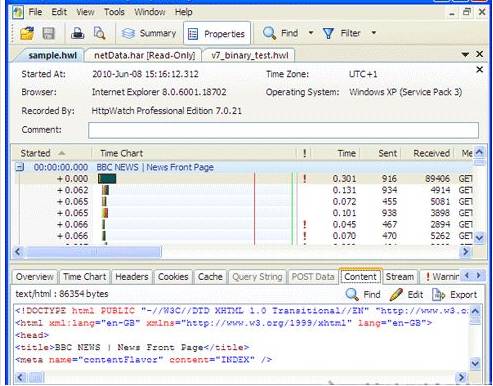Viewport: 493px width, 386px height.
Task: Click the warning icon on the 0.301 row
Action: [305, 179]
